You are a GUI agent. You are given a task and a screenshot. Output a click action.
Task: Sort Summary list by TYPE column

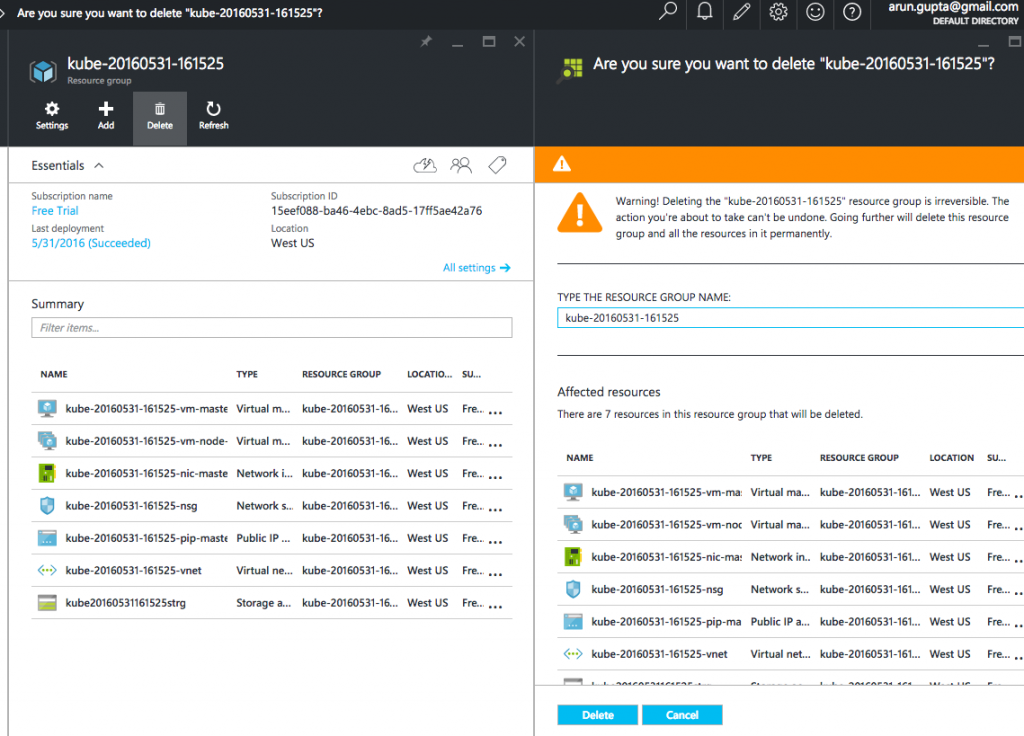coord(247,374)
